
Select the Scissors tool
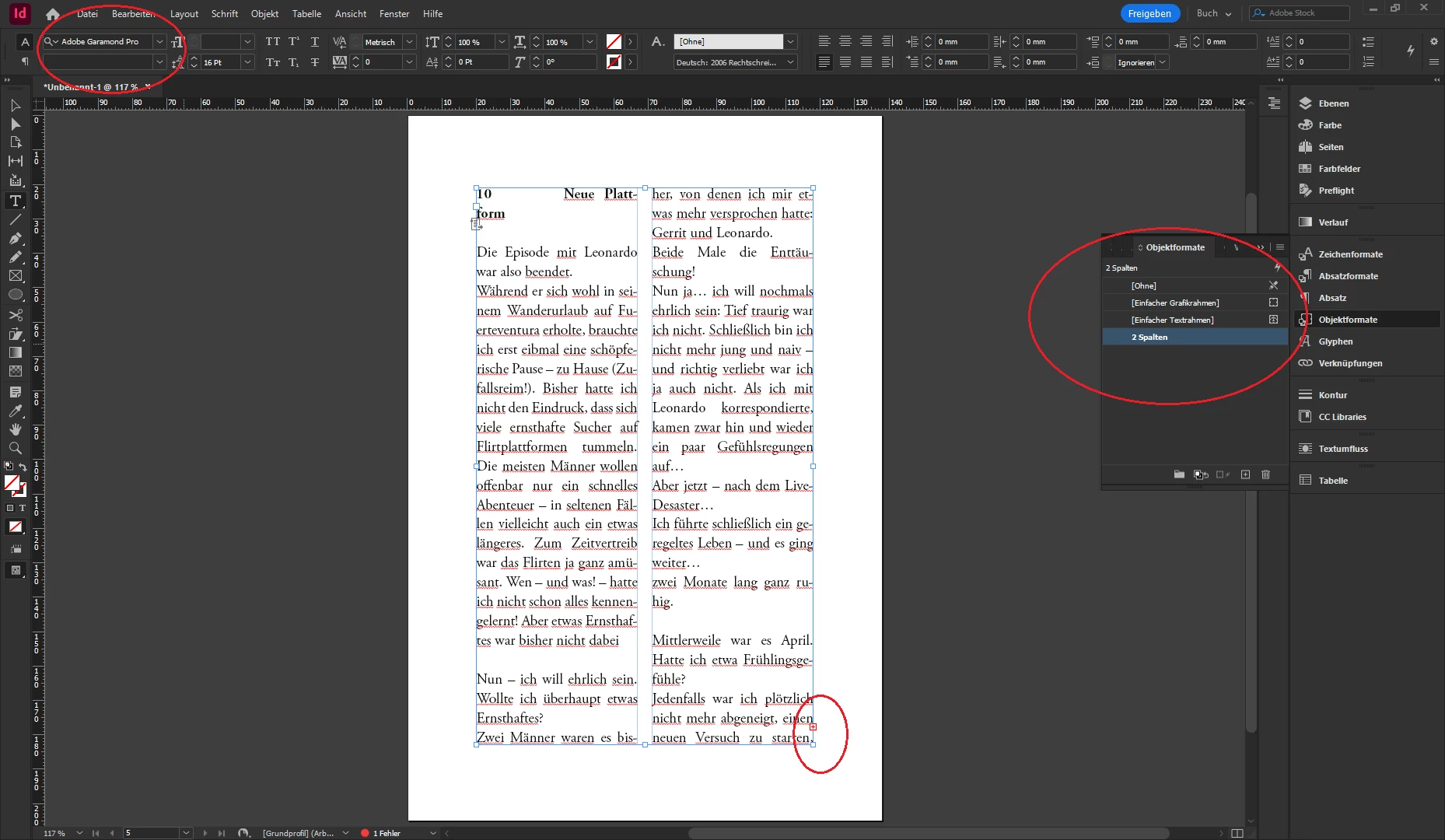point(15,315)
